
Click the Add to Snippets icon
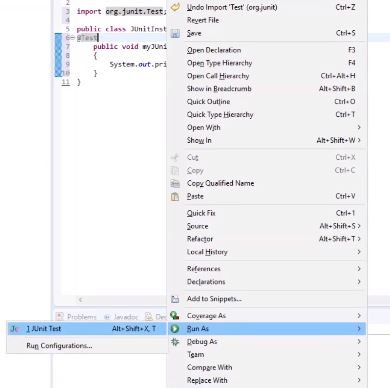click(x=175, y=299)
